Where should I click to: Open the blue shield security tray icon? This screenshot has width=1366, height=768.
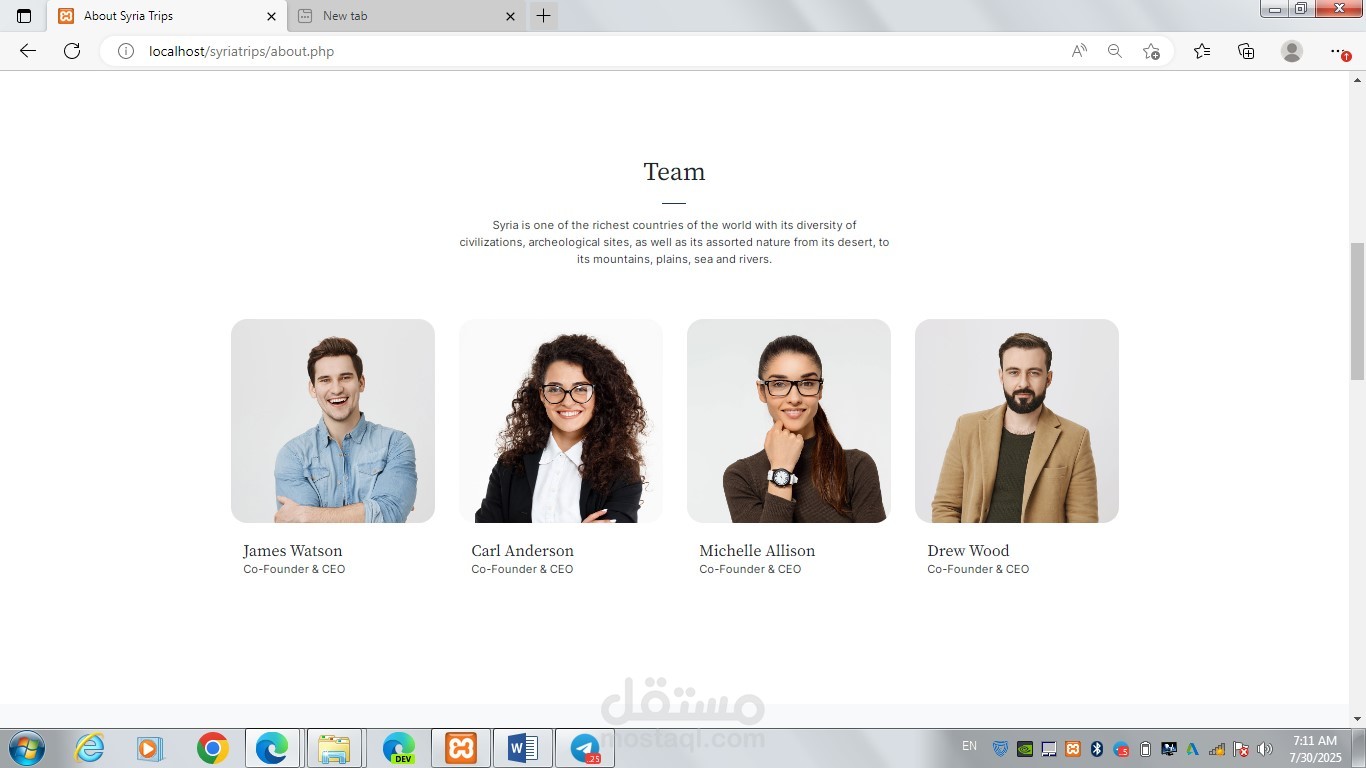[x=1000, y=749]
